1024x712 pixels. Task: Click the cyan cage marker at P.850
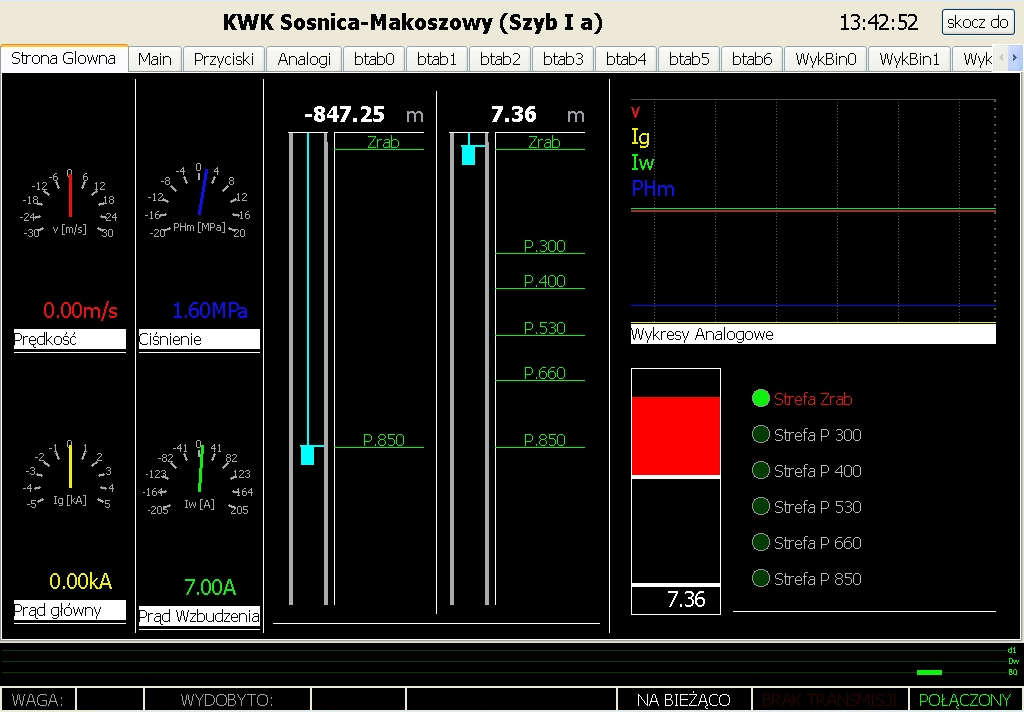tap(308, 455)
